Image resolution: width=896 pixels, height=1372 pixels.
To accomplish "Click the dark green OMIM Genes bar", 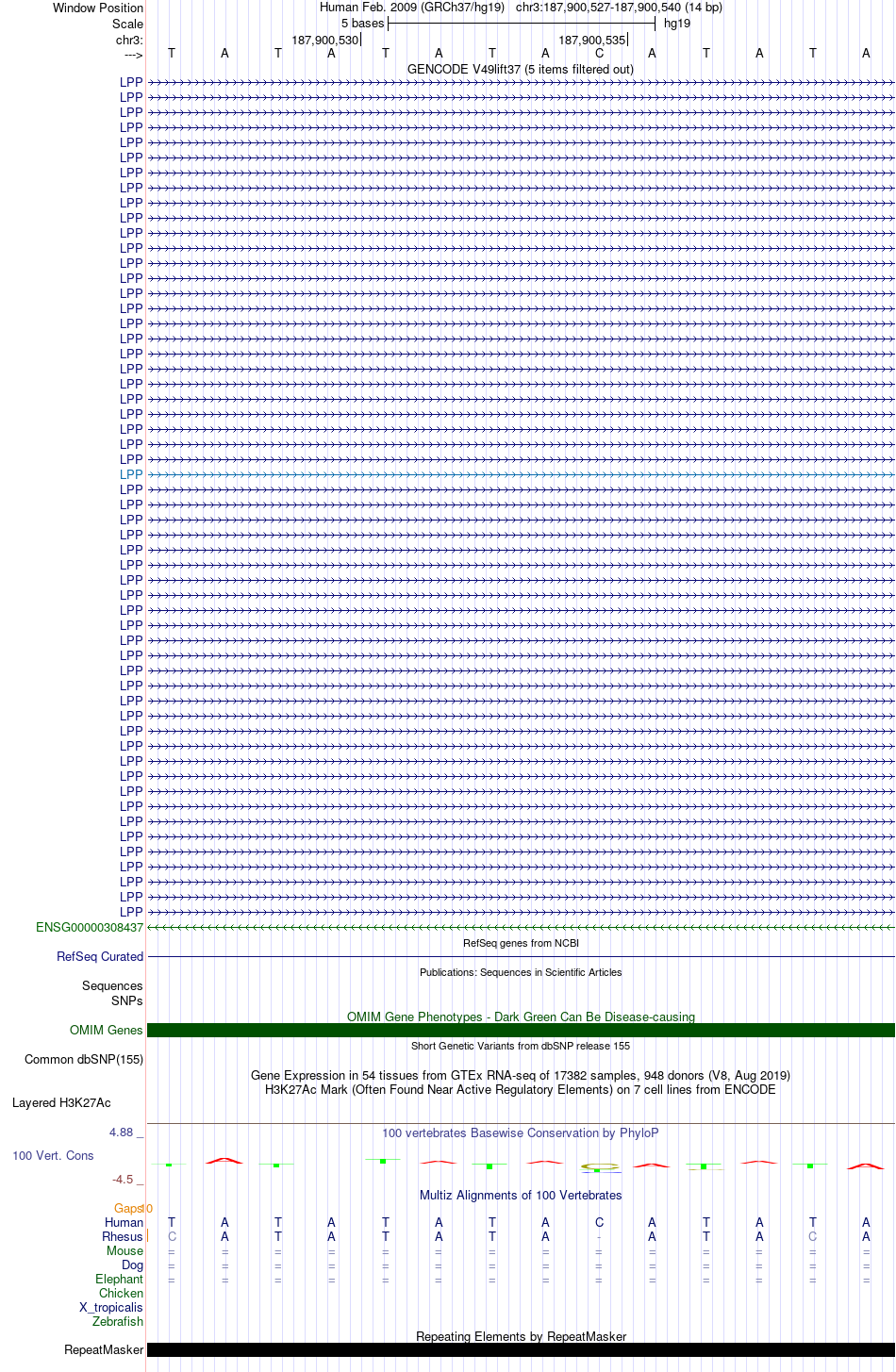I will point(521,1031).
